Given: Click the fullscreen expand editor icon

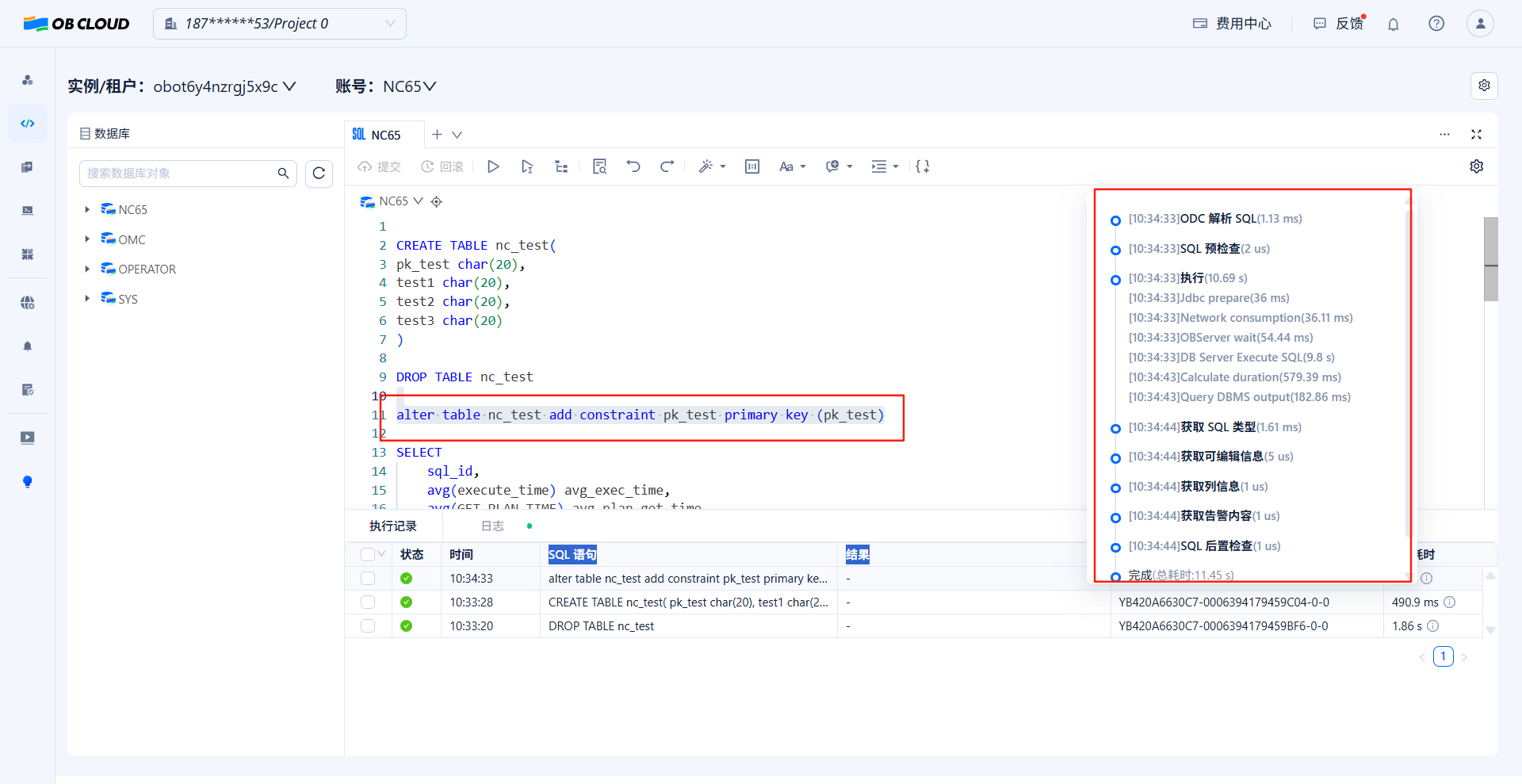Looking at the screenshot, I should tap(1476, 135).
